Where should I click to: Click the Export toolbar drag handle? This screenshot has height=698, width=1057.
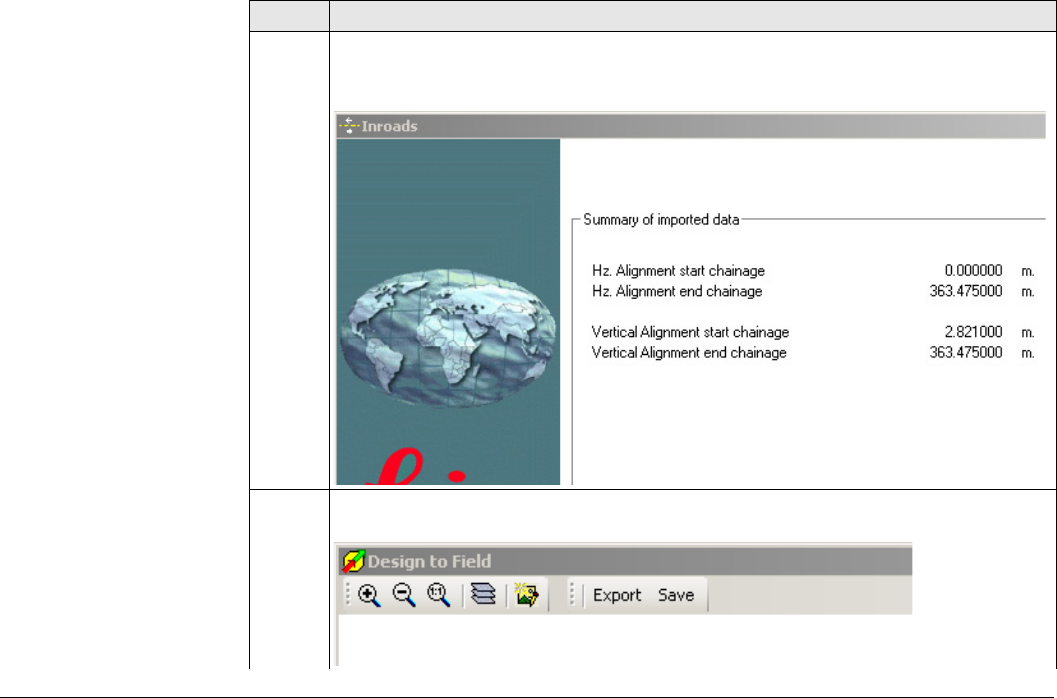tap(572, 594)
